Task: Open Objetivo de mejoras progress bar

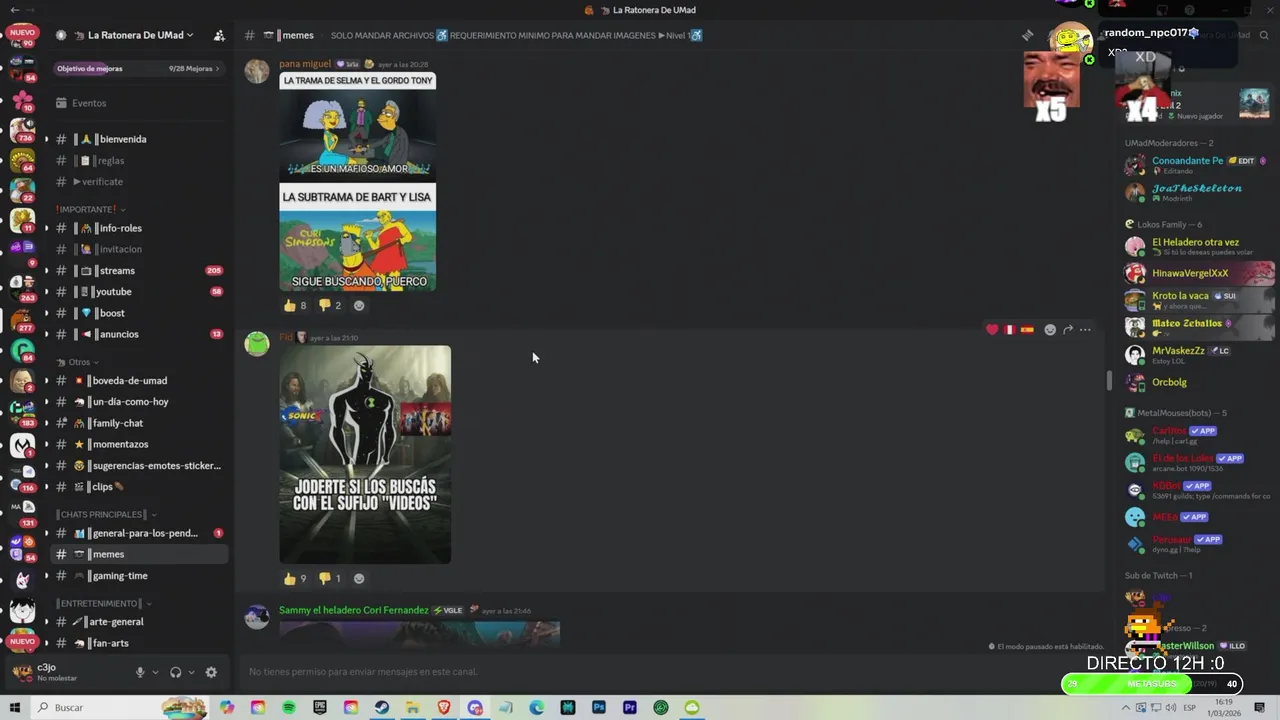Action: tap(139, 69)
